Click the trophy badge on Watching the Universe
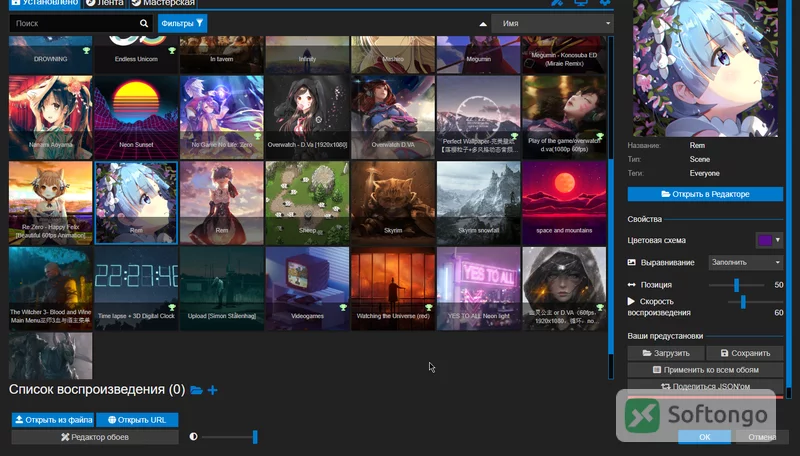The height and width of the screenshot is (456, 800). pyautogui.click(x=429, y=308)
